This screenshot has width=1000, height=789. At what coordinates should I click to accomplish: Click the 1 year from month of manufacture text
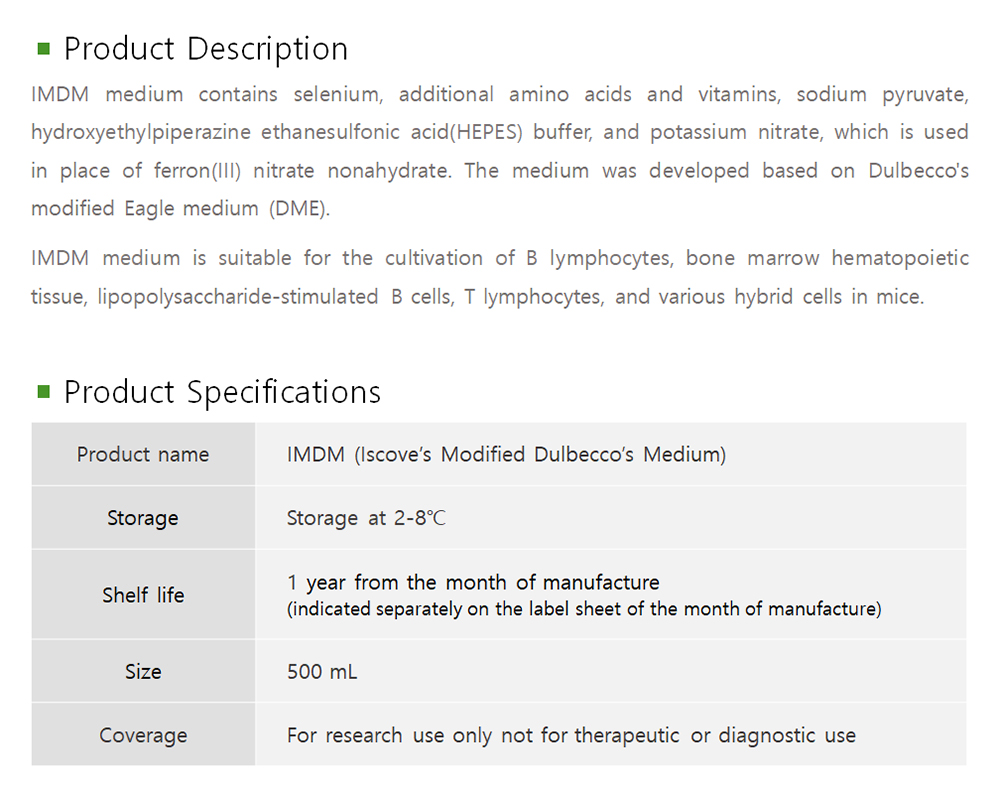473,582
